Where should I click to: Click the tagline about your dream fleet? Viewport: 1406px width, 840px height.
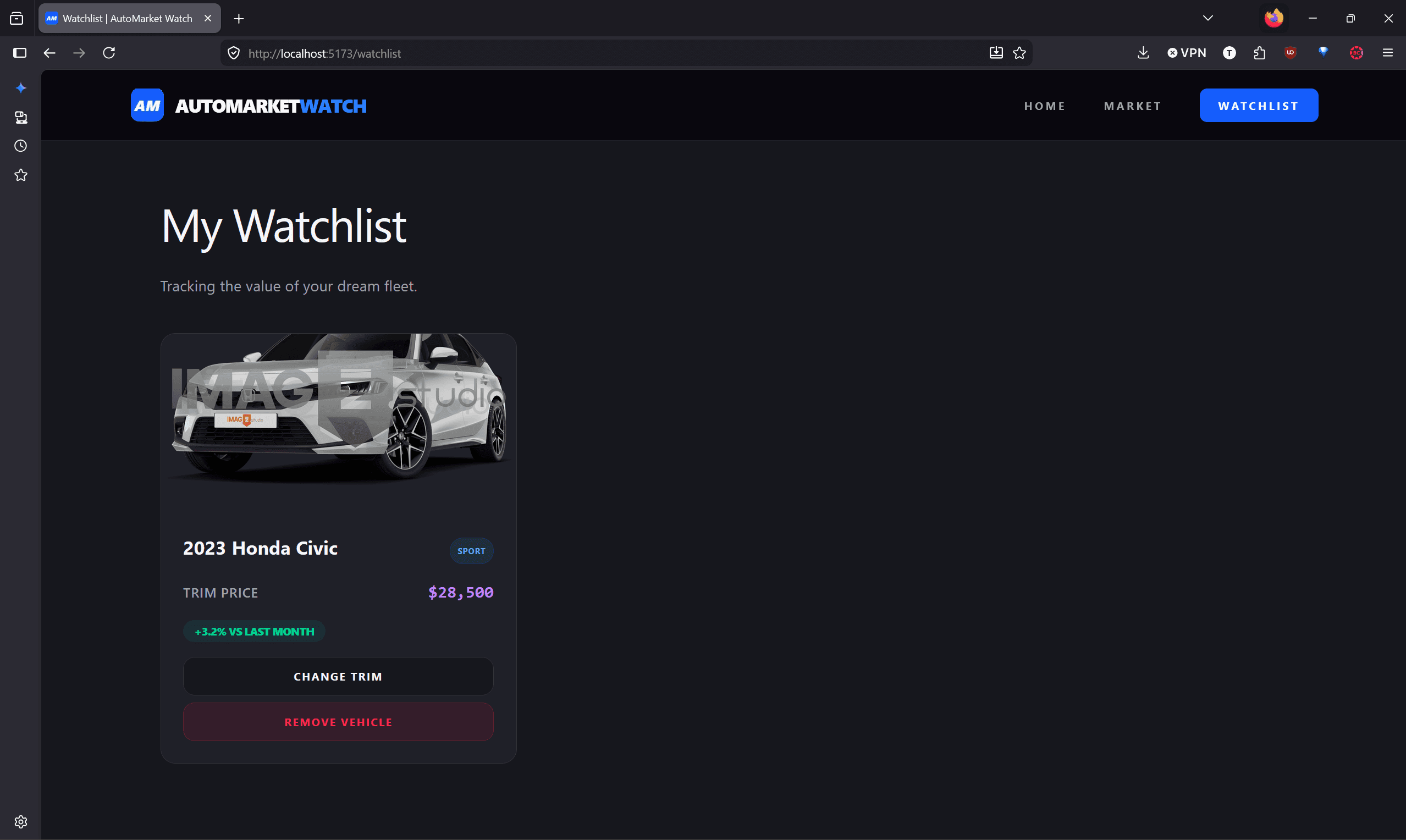coord(289,286)
